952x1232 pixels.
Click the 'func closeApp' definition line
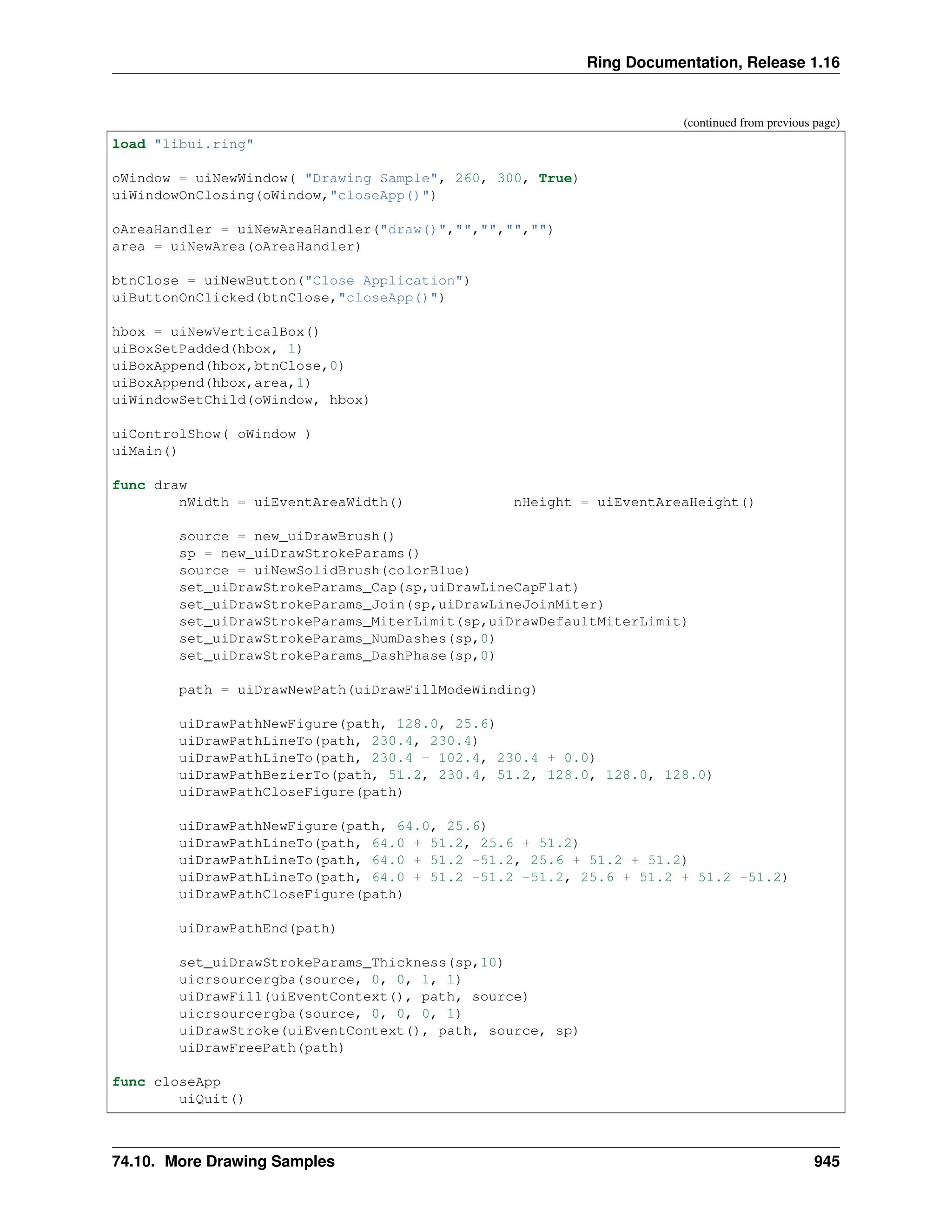click(x=166, y=1082)
